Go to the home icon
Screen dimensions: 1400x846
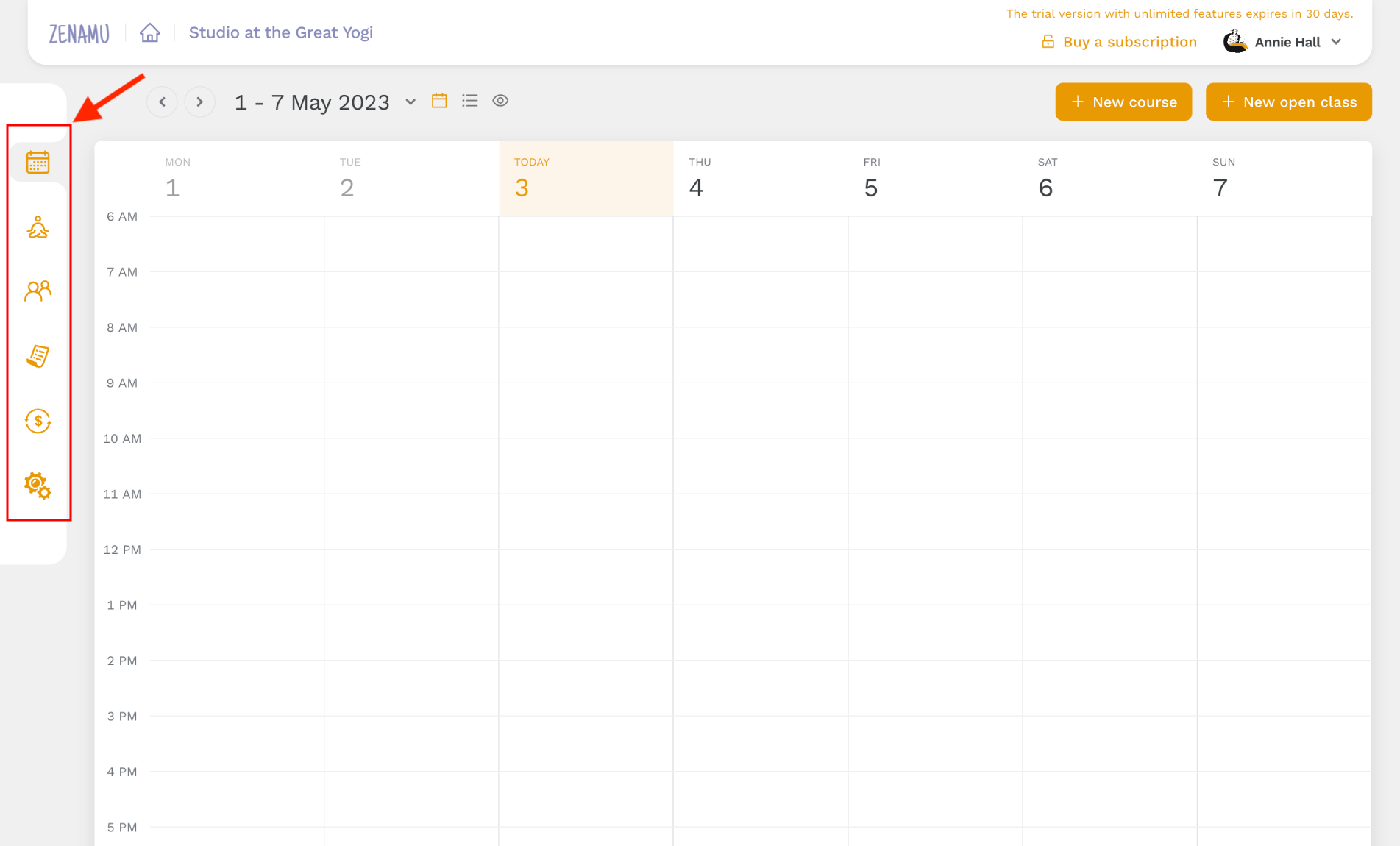(150, 32)
